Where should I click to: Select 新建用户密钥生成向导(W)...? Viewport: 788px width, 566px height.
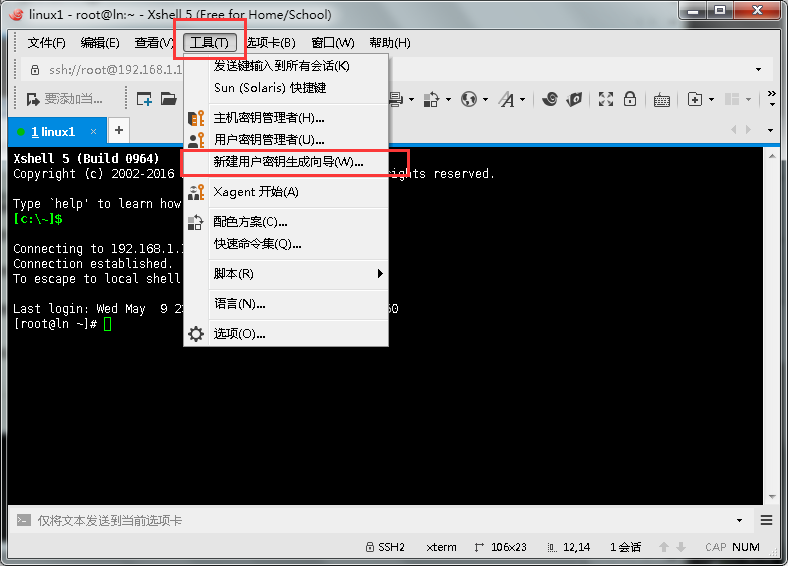click(286, 162)
